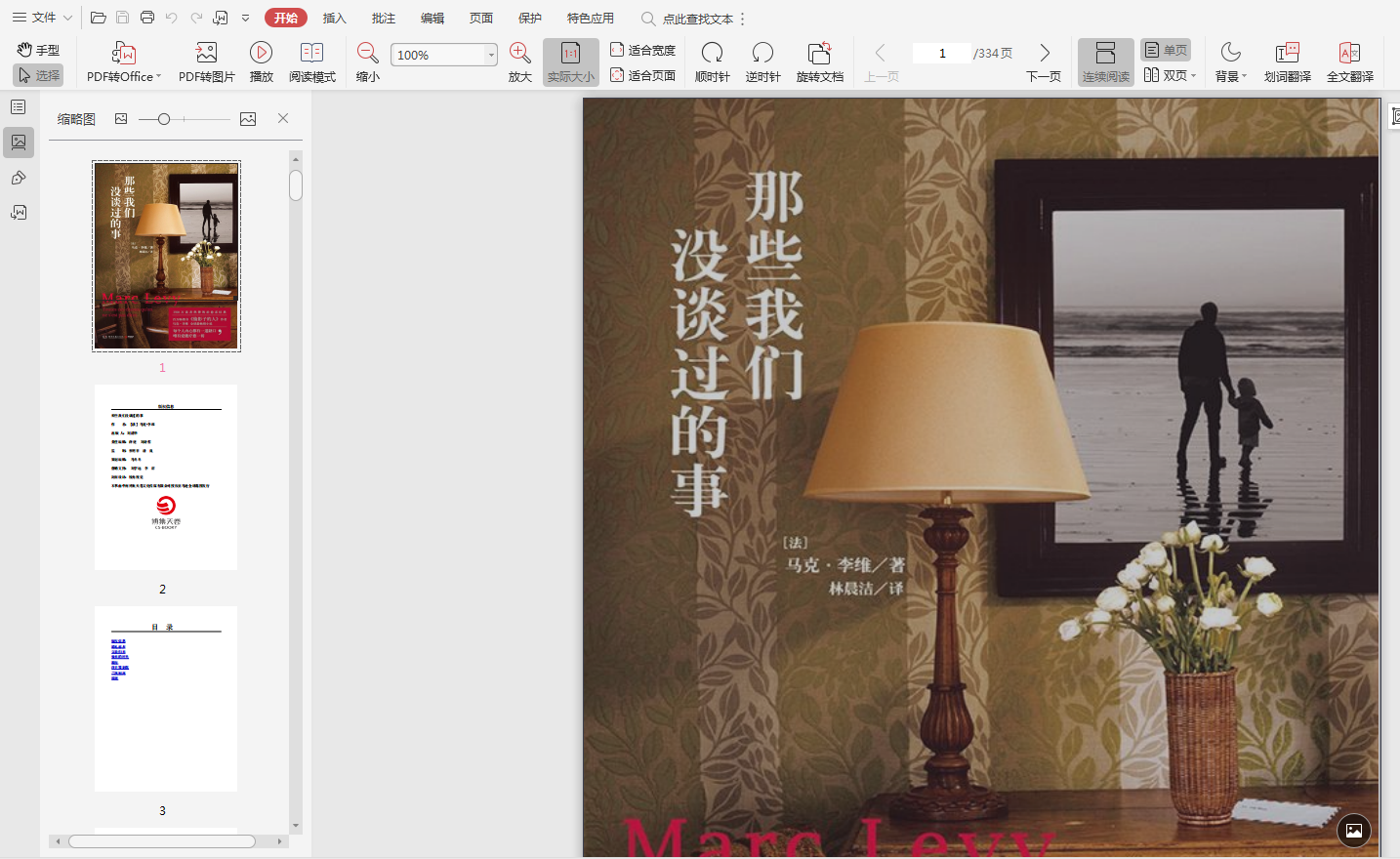Switch to 保护 tab

click(529, 18)
